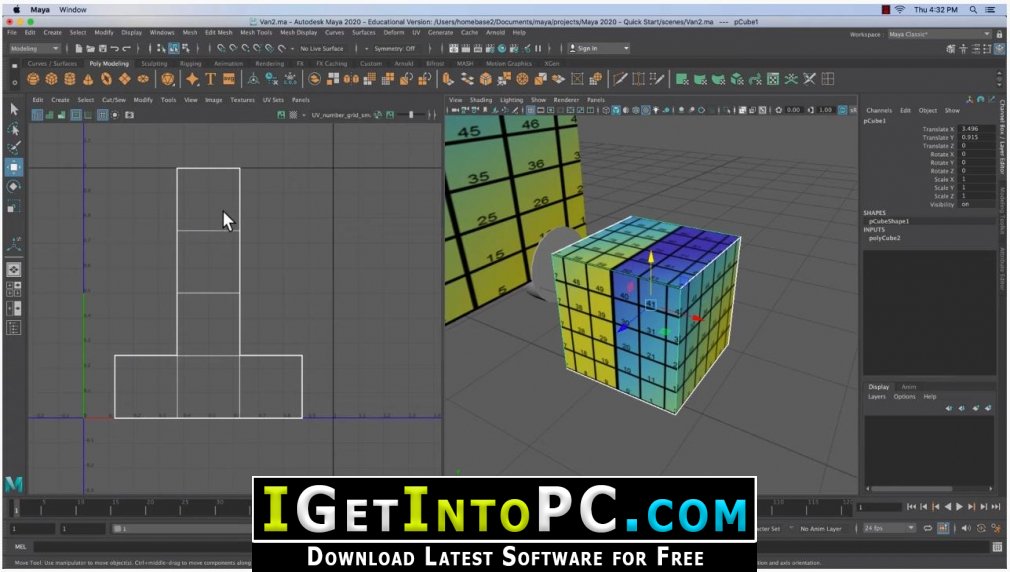Select the Lasso tool in the toolbox
The width and height of the screenshot is (1010, 572).
(x=14, y=129)
